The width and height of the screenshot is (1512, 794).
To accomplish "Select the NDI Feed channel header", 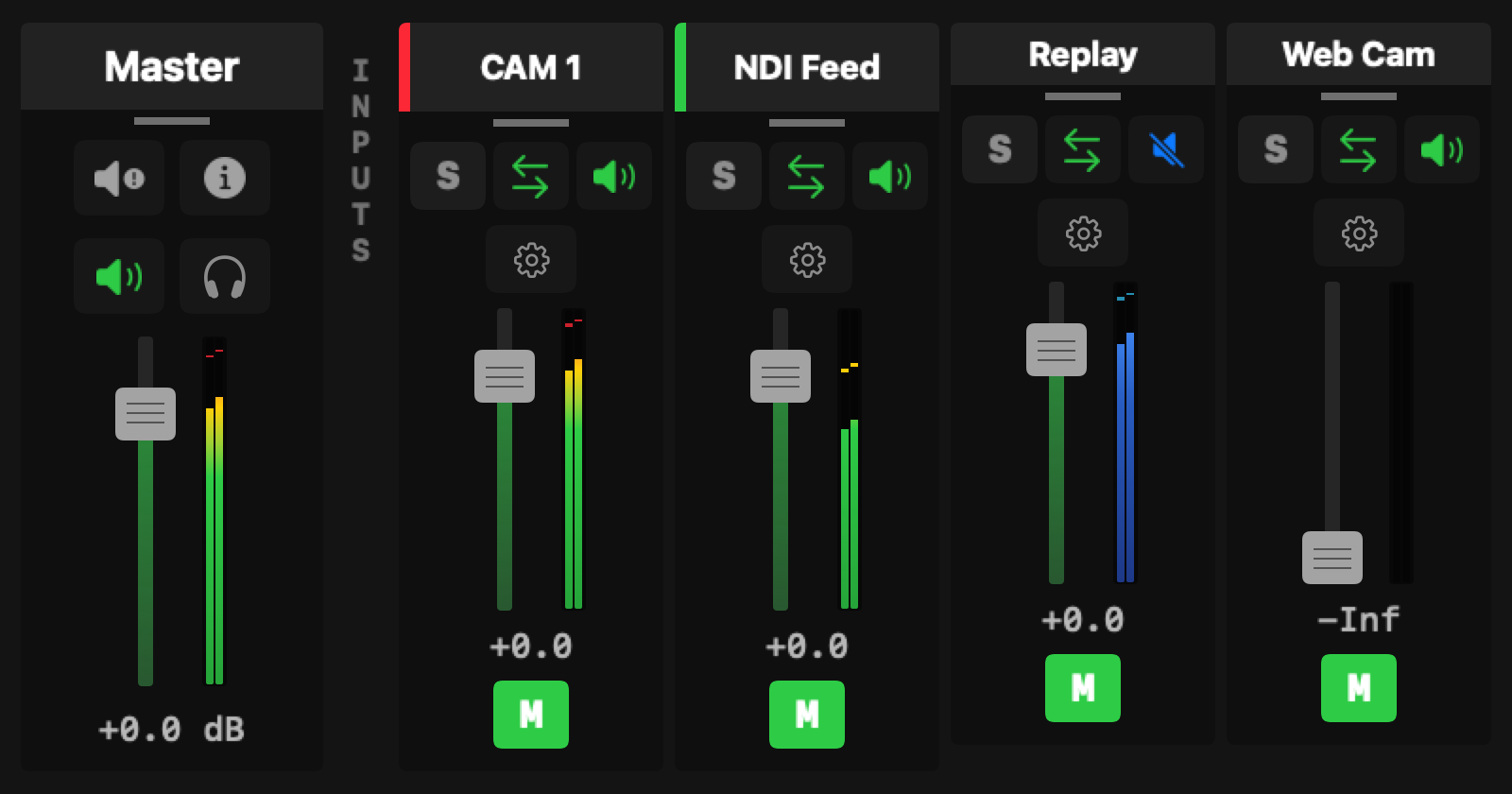I will point(807,67).
